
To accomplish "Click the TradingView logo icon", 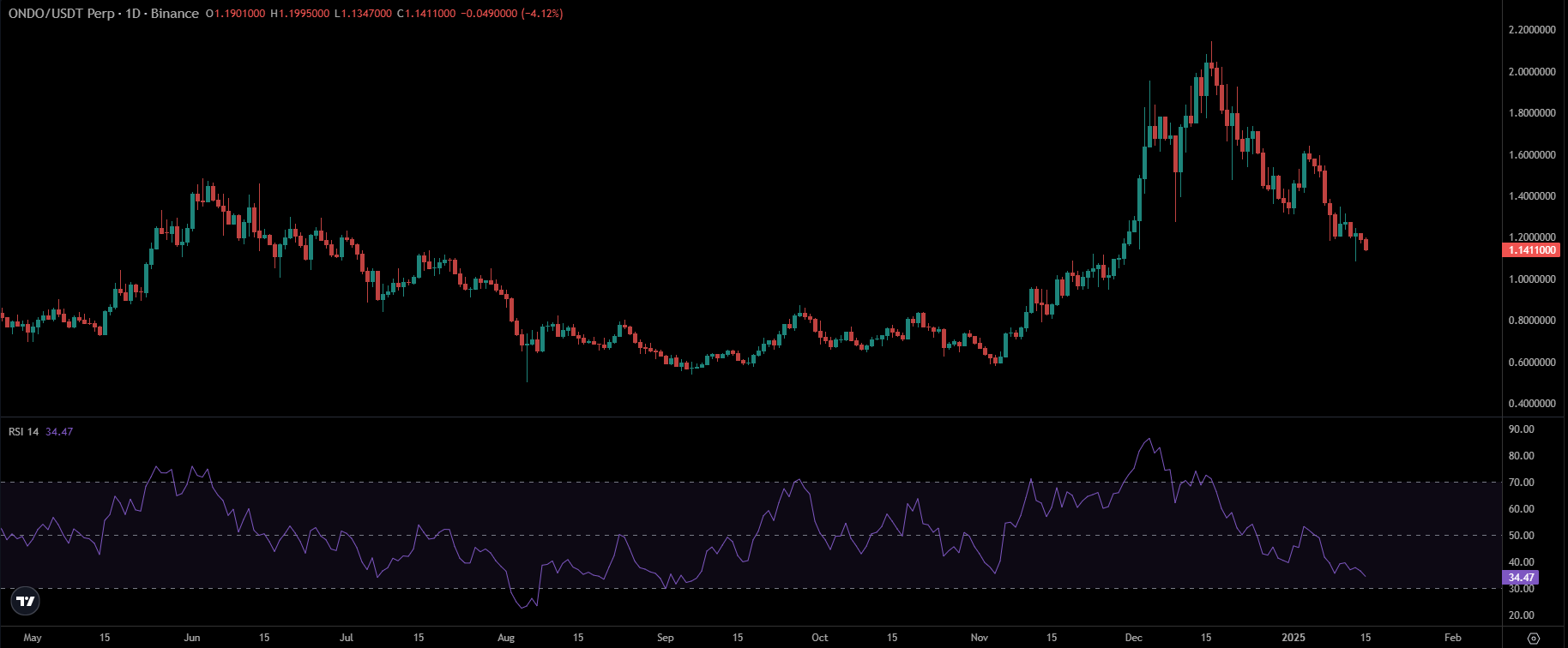I will [x=27, y=601].
